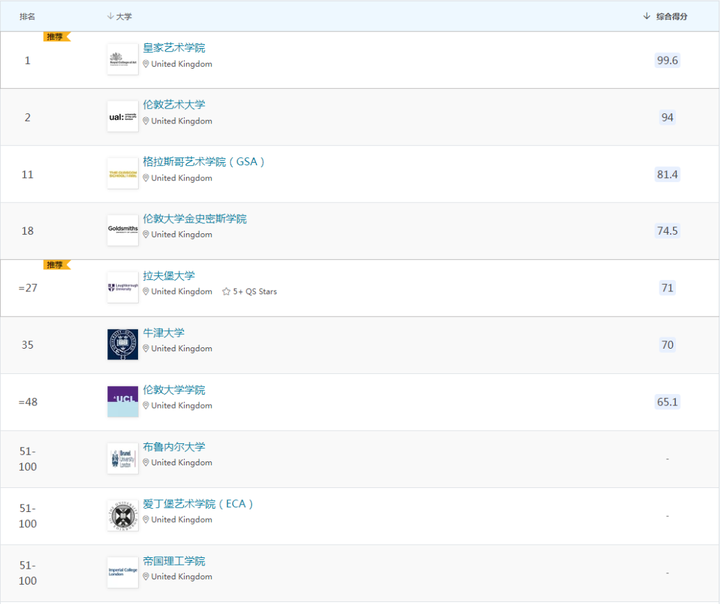Click the location pin icon under 格拉斯哥艺术学院

click(146, 178)
